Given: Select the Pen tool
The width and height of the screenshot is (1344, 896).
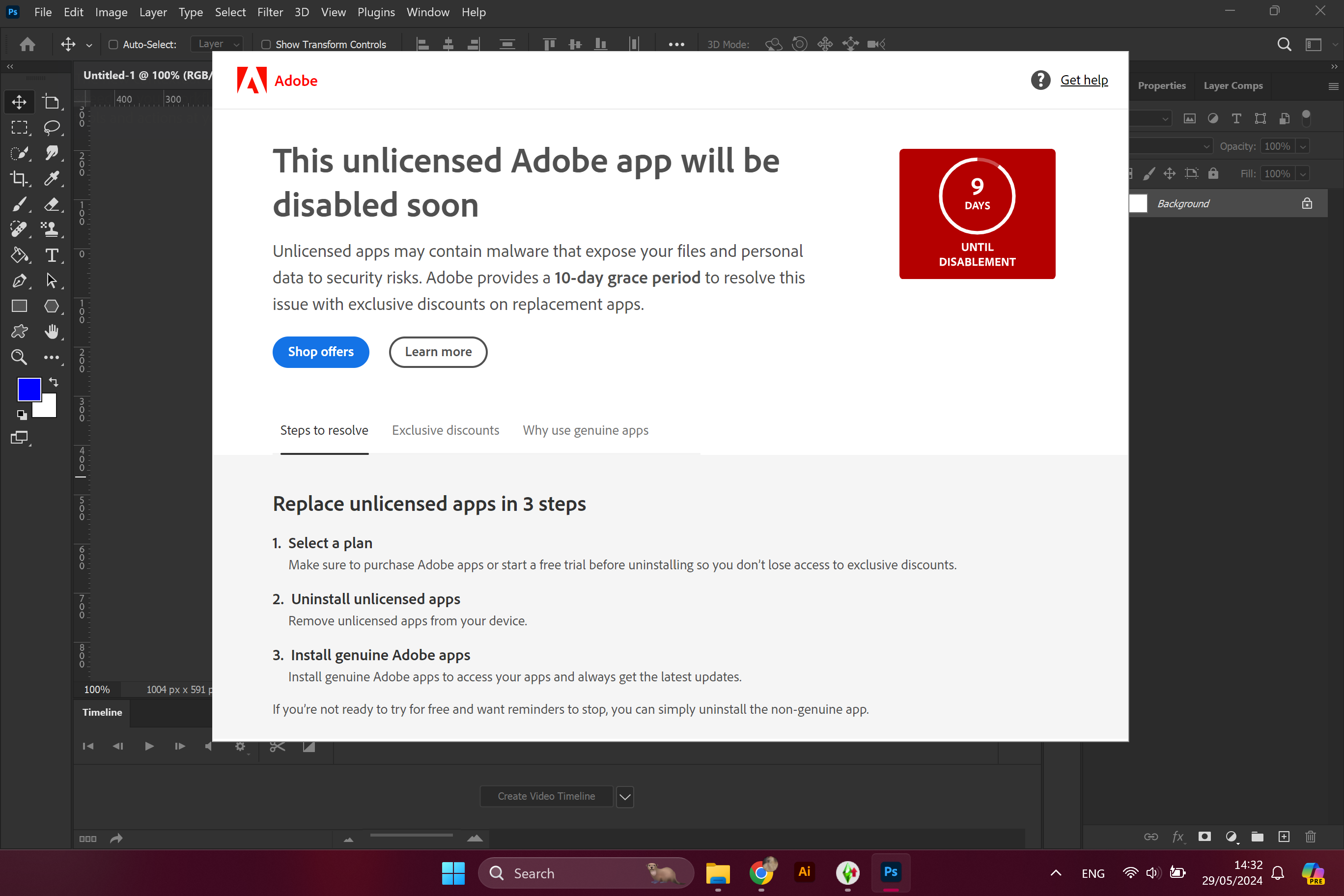Looking at the screenshot, I should click(20, 280).
